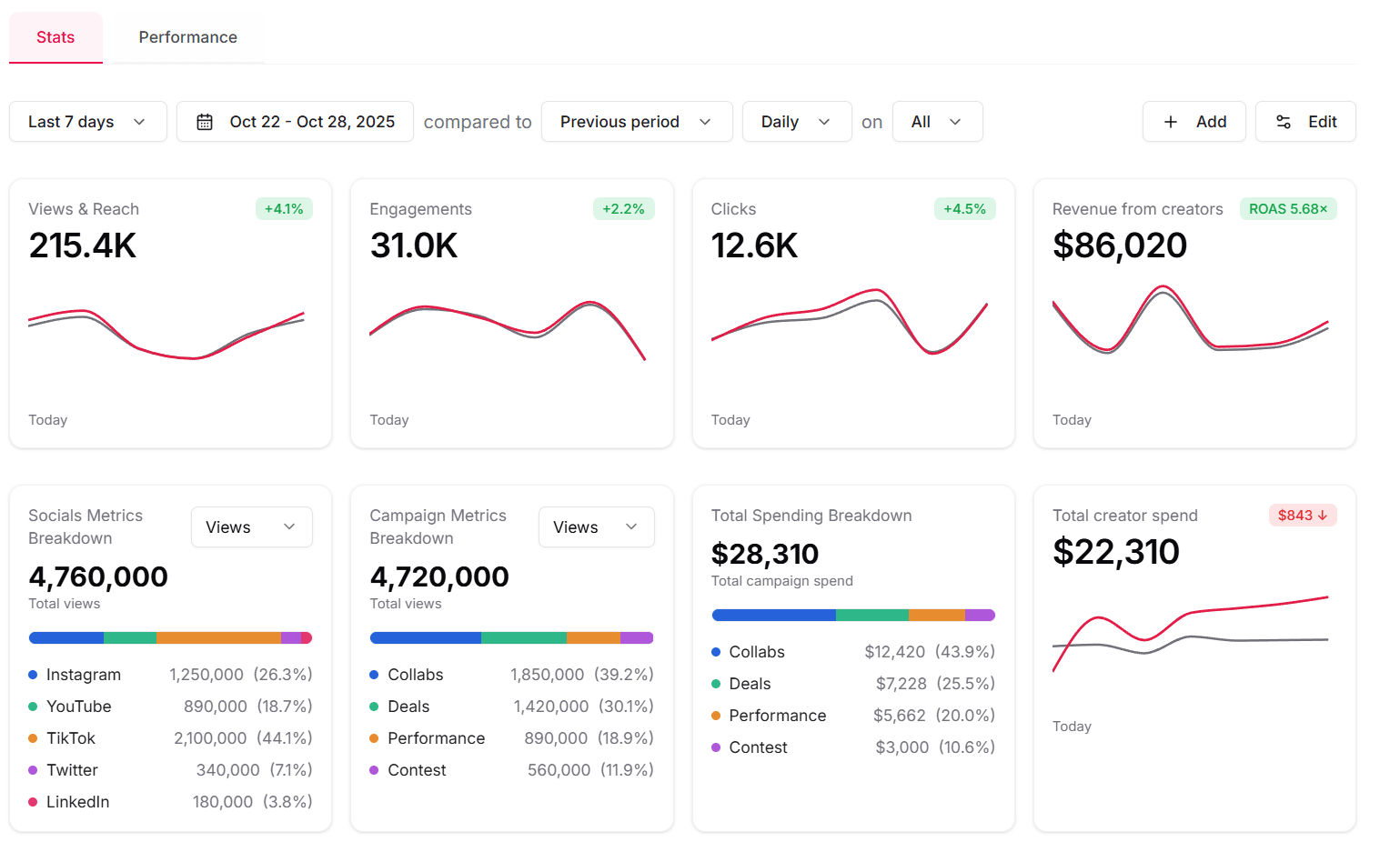This screenshot has height=852, width=1400.
Task: Click the sliders icon on Edit button
Action: 1284,122
